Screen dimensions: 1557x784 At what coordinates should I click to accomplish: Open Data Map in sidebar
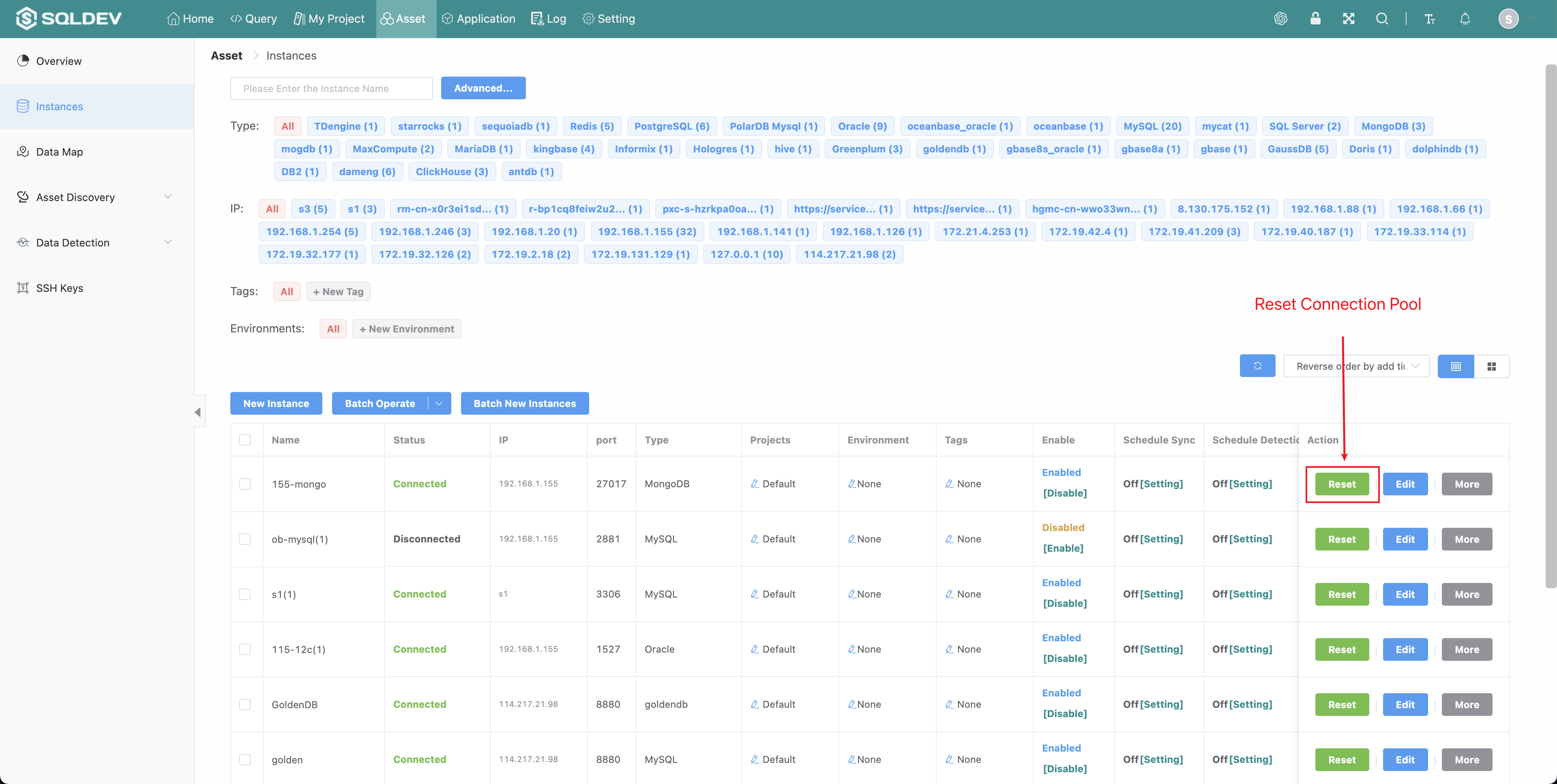click(x=97, y=152)
